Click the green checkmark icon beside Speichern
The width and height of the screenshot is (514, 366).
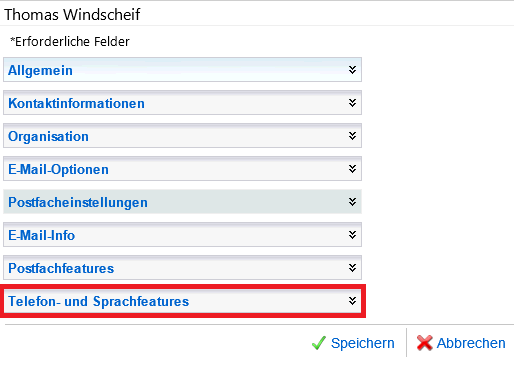click(319, 343)
